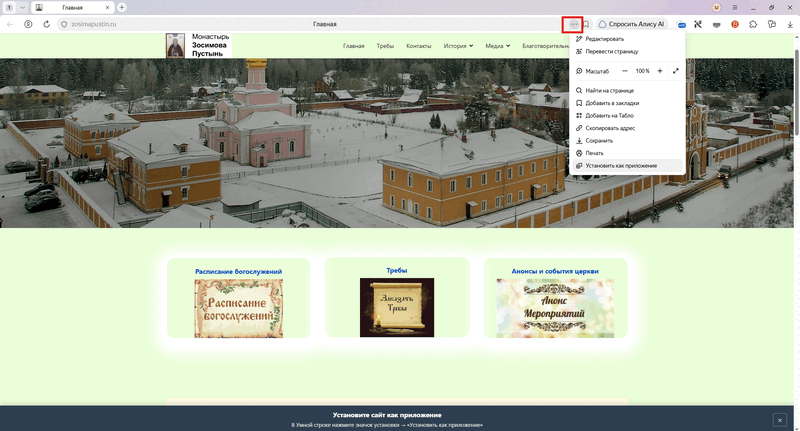Click the gray mask-shaped toolbar icon
This screenshot has height=431, width=800.
(x=716, y=24)
